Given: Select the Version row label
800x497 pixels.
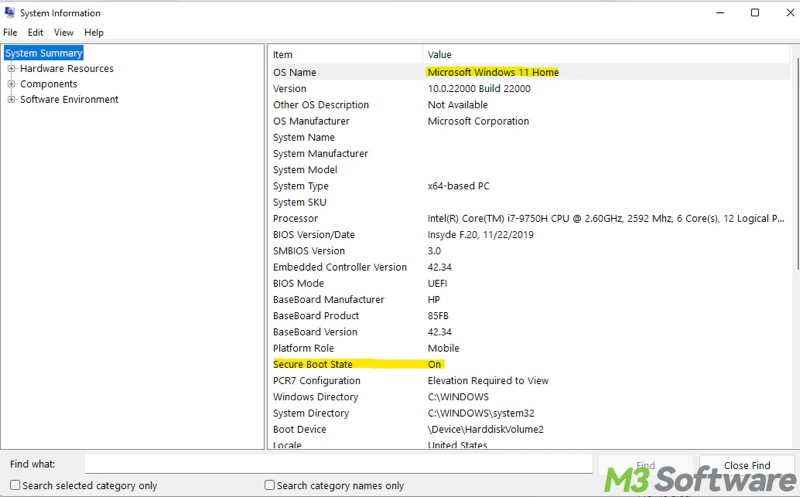Looking at the screenshot, I should coord(290,89).
